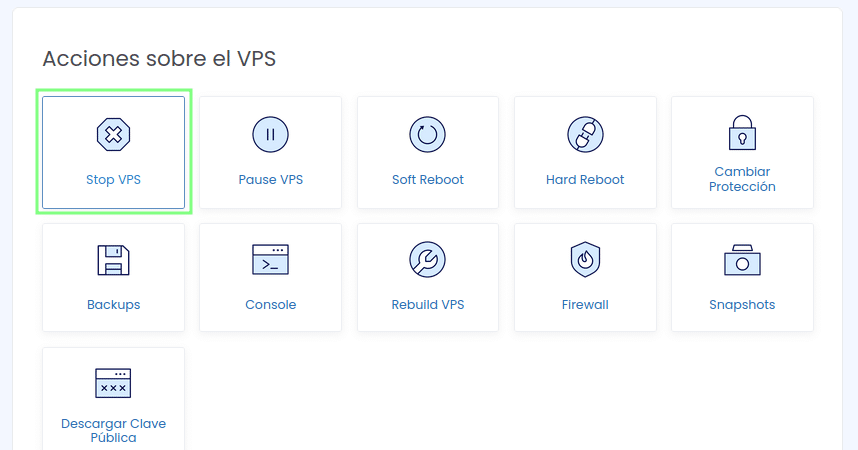Click the Soft Reboot circular arrow icon
This screenshot has width=858, height=450.
[427, 134]
